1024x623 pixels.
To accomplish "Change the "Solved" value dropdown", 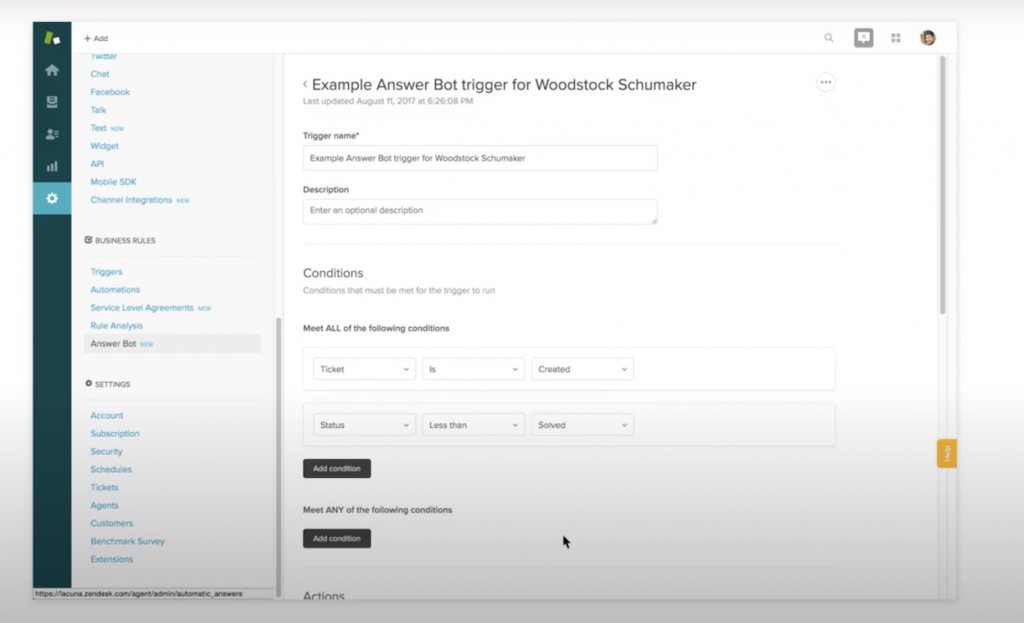I will click(581, 424).
